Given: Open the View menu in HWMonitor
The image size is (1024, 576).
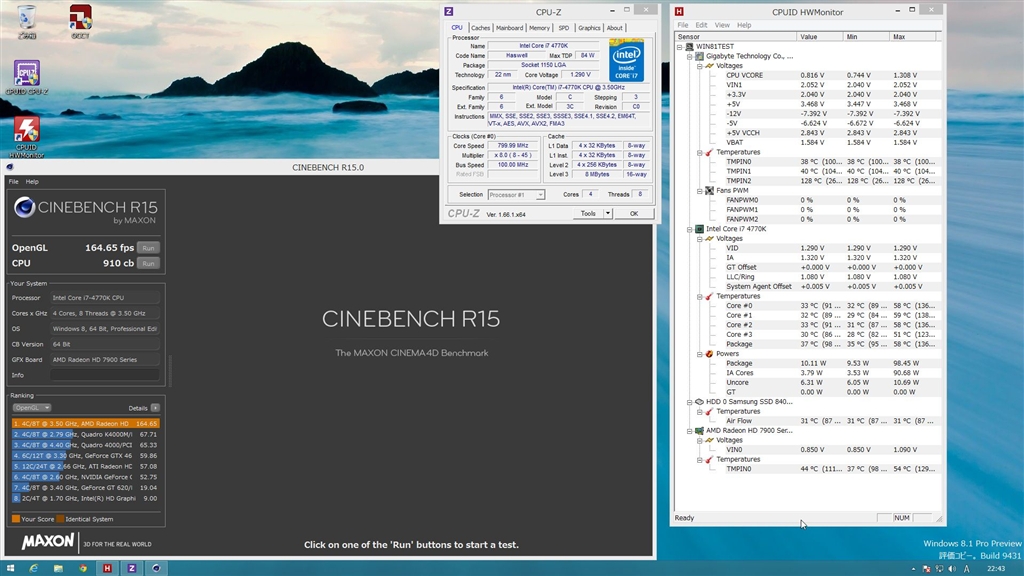Looking at the screenshot, I should (724, 25).
